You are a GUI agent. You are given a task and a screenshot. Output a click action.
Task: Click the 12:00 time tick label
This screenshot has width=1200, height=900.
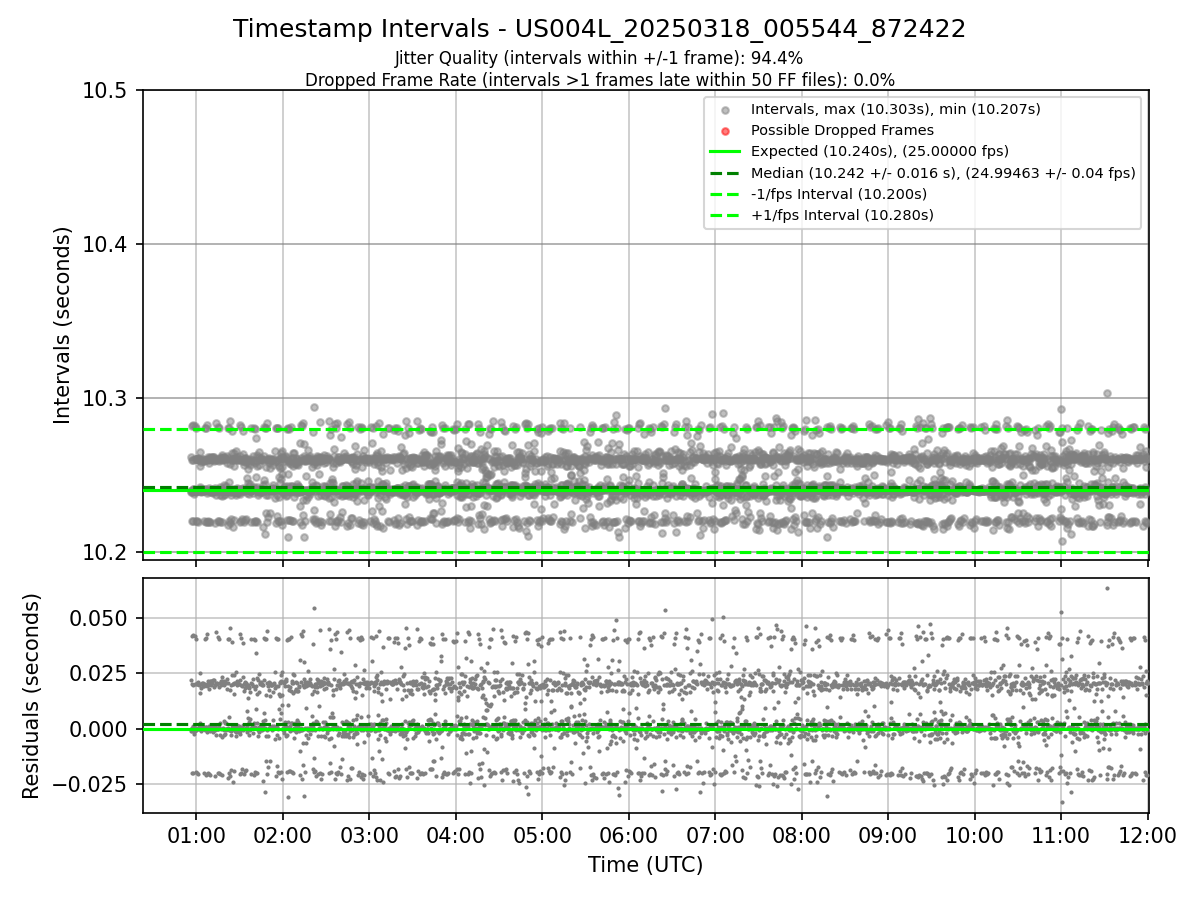1147,834
